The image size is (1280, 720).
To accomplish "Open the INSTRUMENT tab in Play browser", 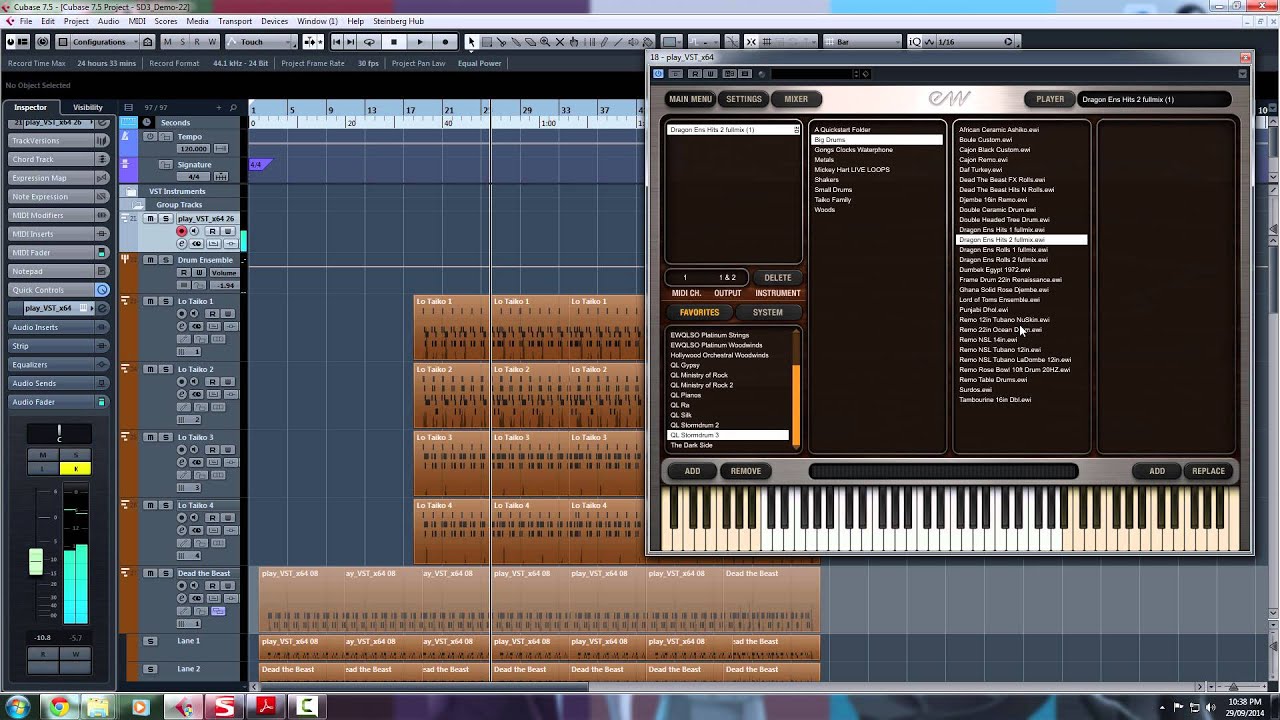I will (x=778, y=293).
